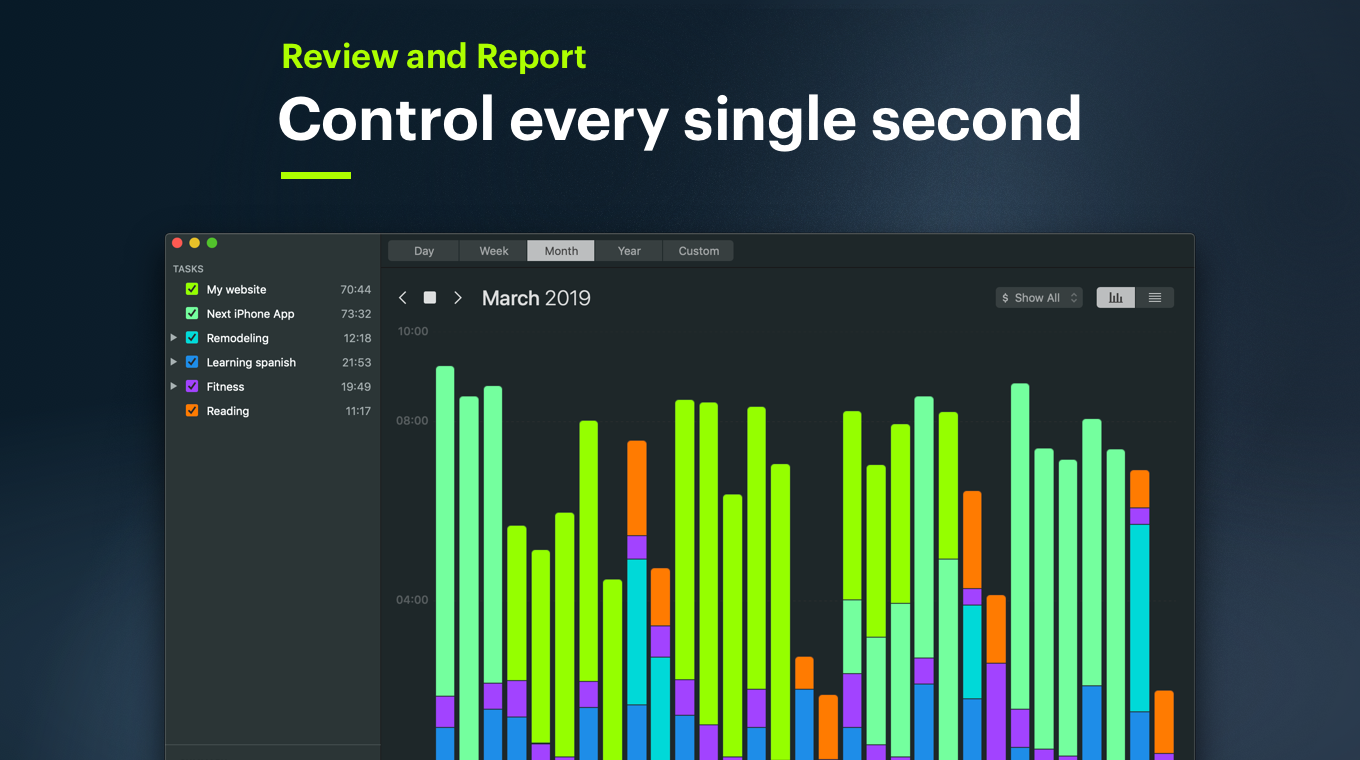Uncheck the My website task checkbox
The height and width of the screenshot is (760, 1360).
192,289
